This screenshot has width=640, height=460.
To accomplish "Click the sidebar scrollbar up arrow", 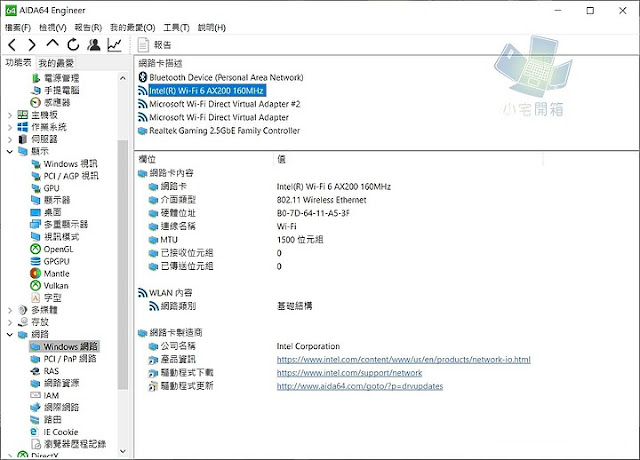I will (x=123, y=78).
